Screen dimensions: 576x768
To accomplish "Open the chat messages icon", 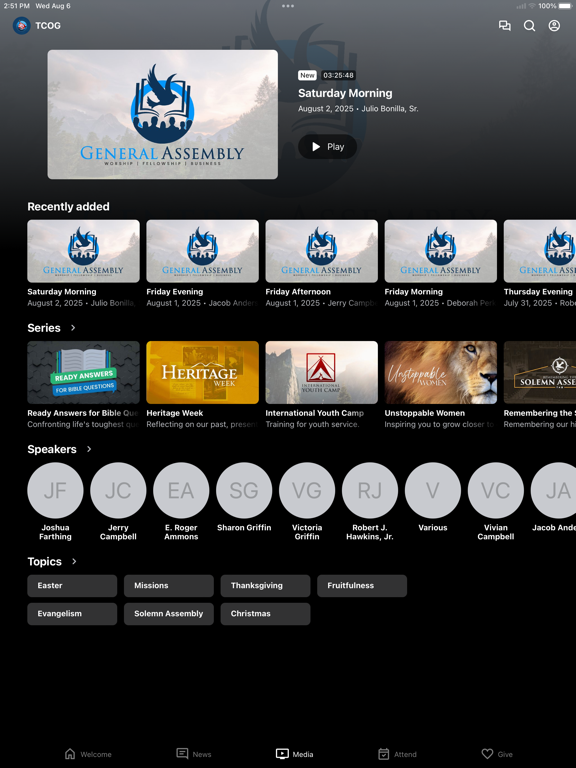I will coord(504,25).
